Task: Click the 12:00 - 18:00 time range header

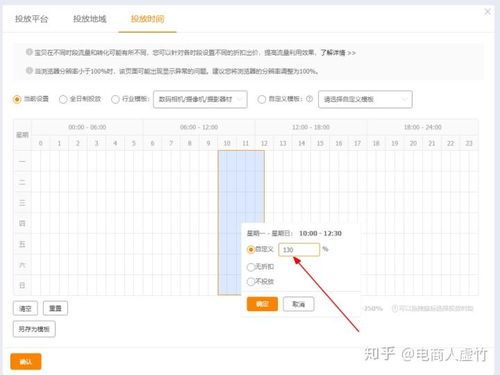Action: (311, 127)
